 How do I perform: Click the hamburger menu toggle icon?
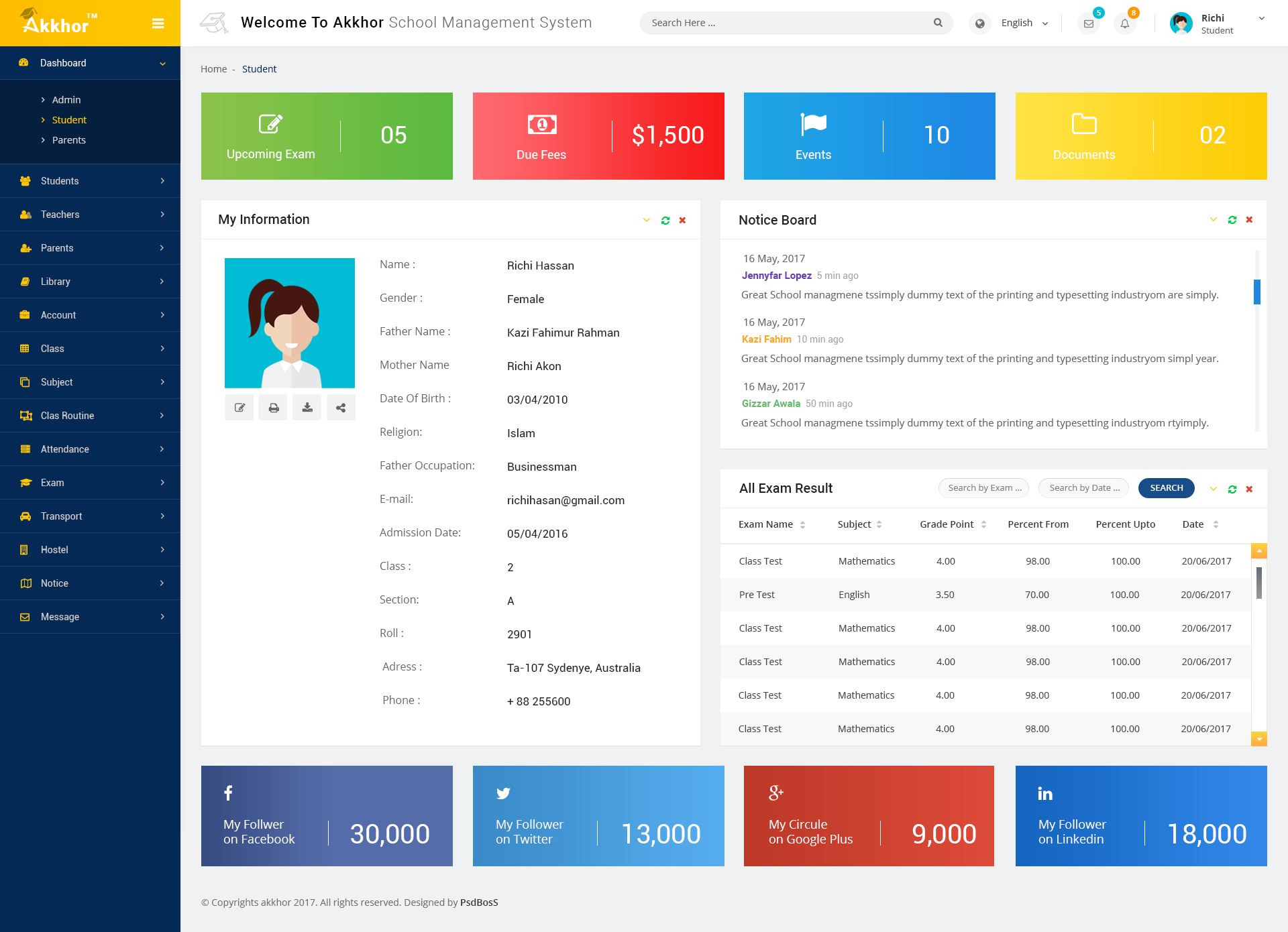click(158, 23)
